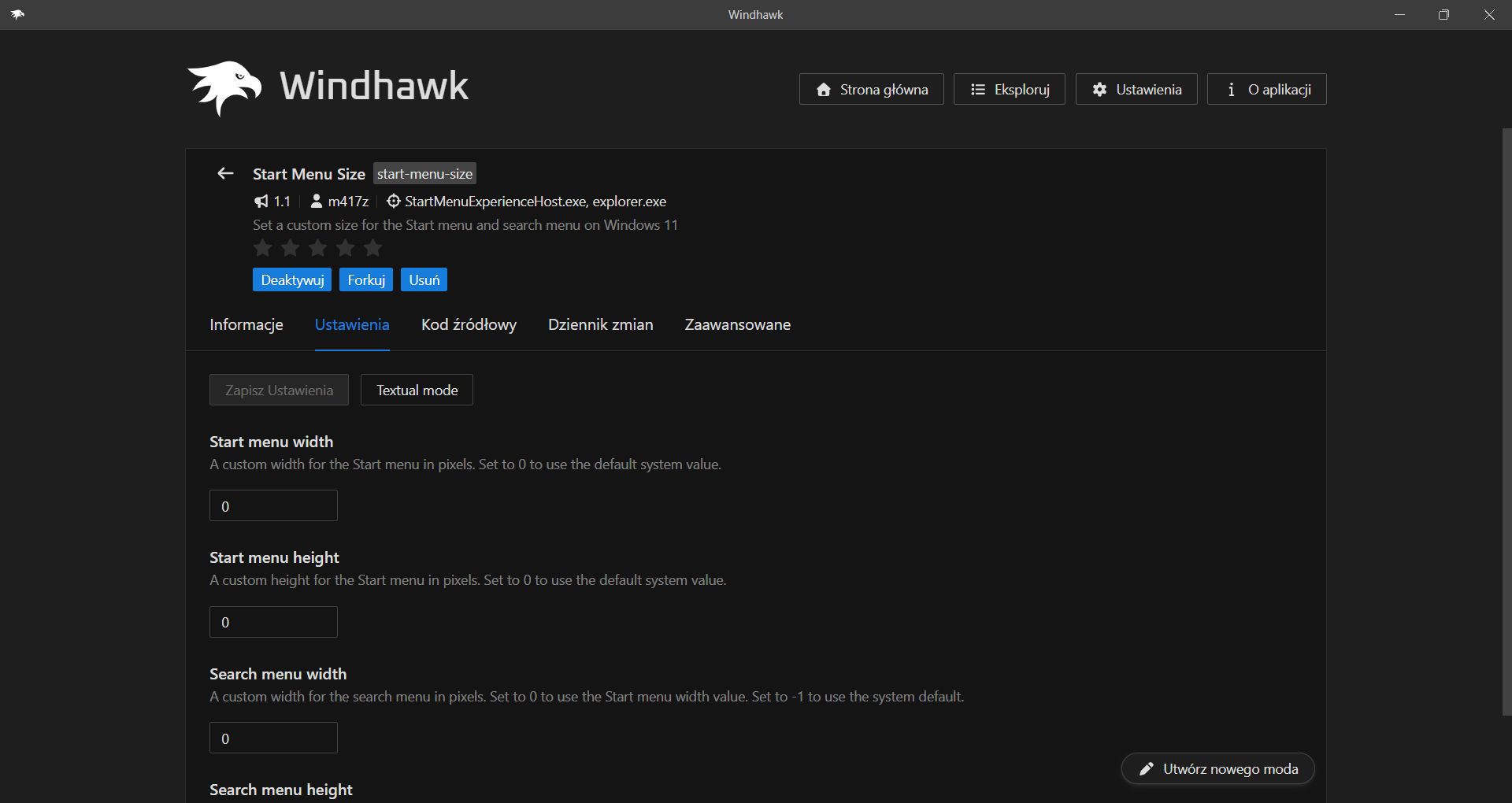The height and width of the screenshot is (803, 1512).
Task: Click the author person icon beside m417z
Action: point(317,202)
